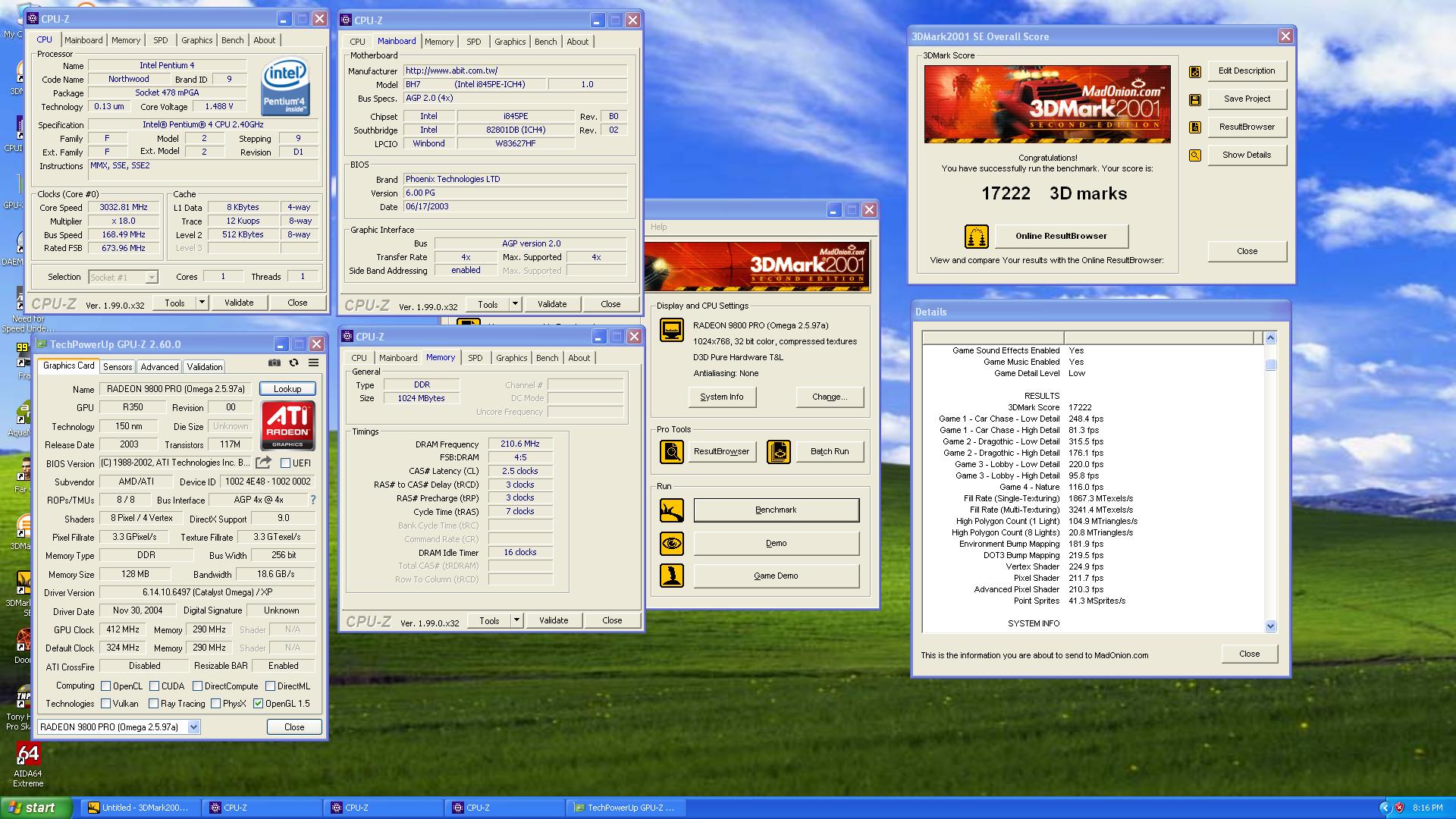Click the Lookup button in GPU-Z
Image resolution: width=1456 pixels, height=819 pixels.
[x=287, y=389]
